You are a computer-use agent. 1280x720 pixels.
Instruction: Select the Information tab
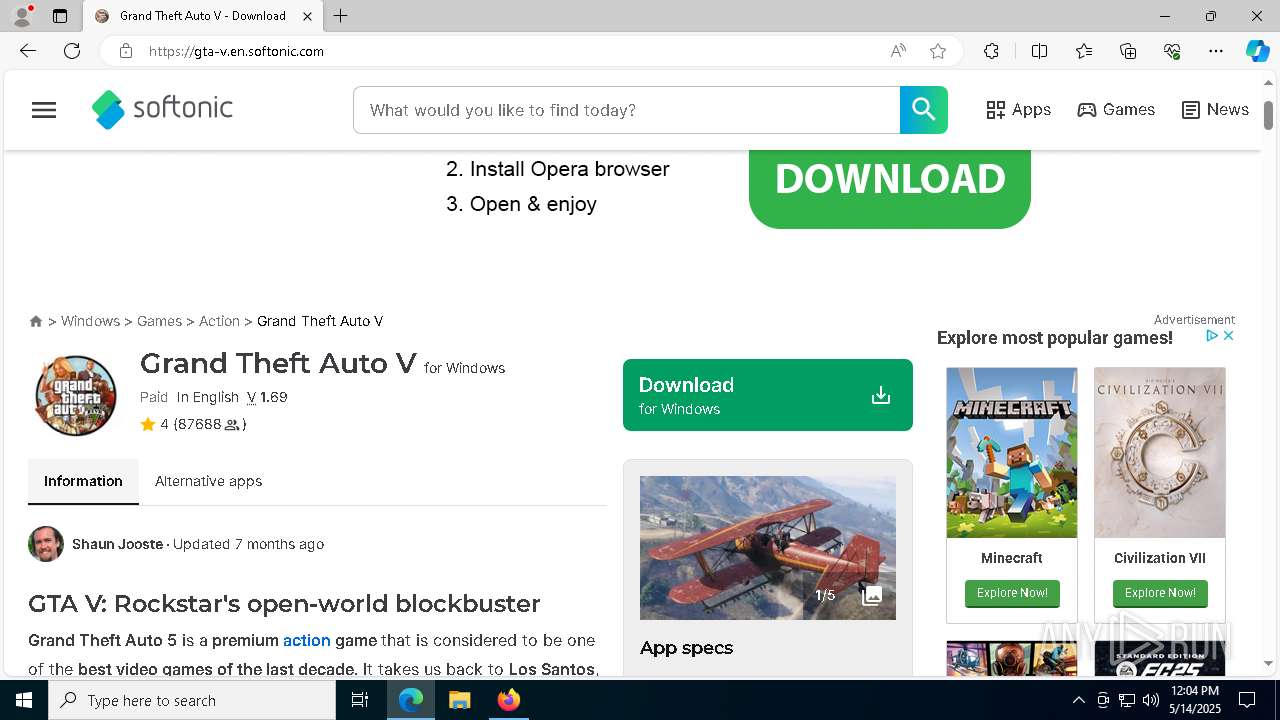[83, 481]
